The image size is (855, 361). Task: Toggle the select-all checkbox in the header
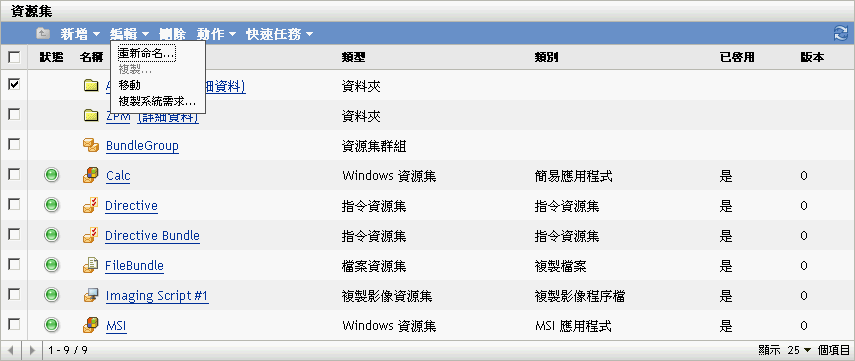[x=14, y=57]
